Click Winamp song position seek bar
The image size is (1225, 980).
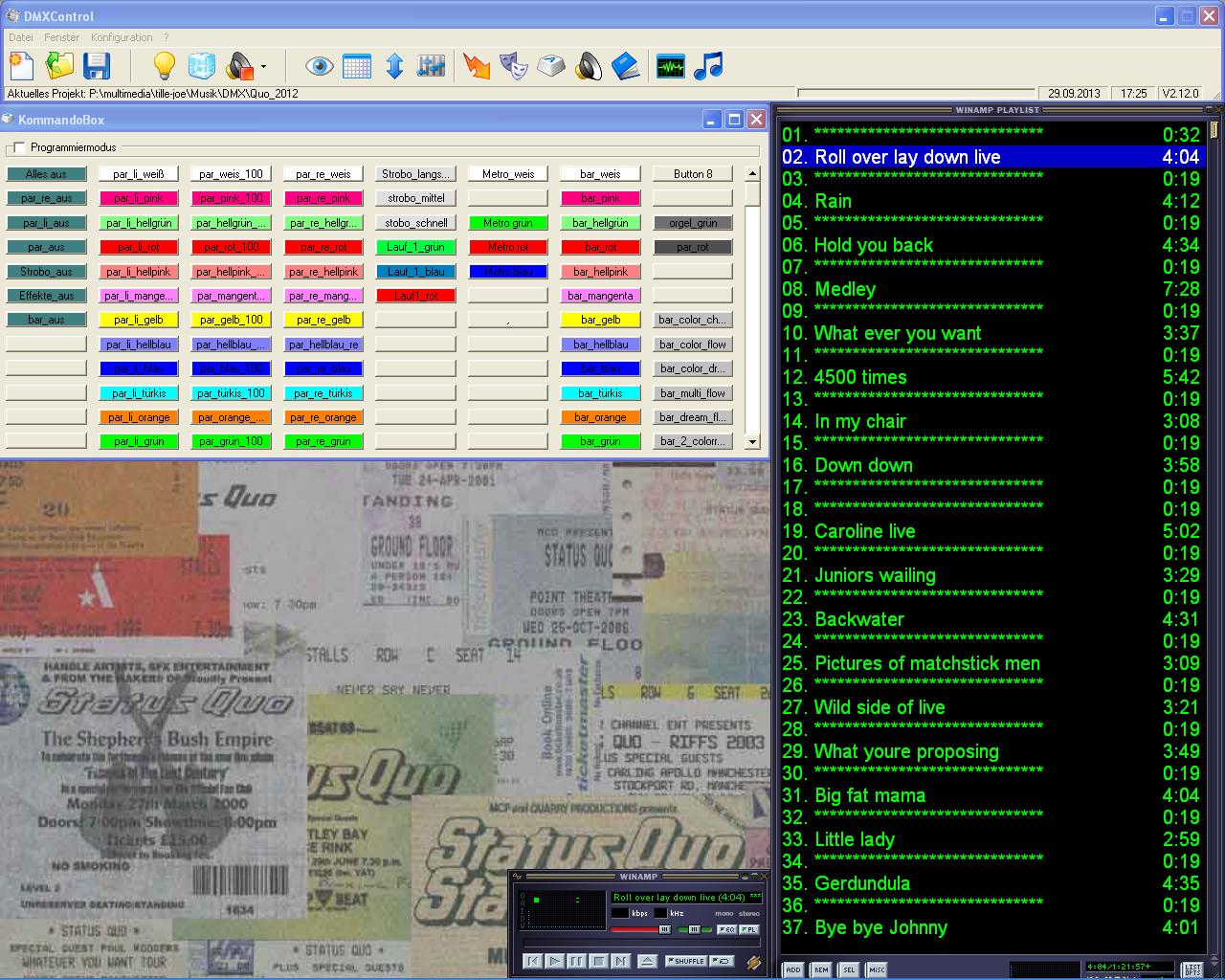point(642,943)
